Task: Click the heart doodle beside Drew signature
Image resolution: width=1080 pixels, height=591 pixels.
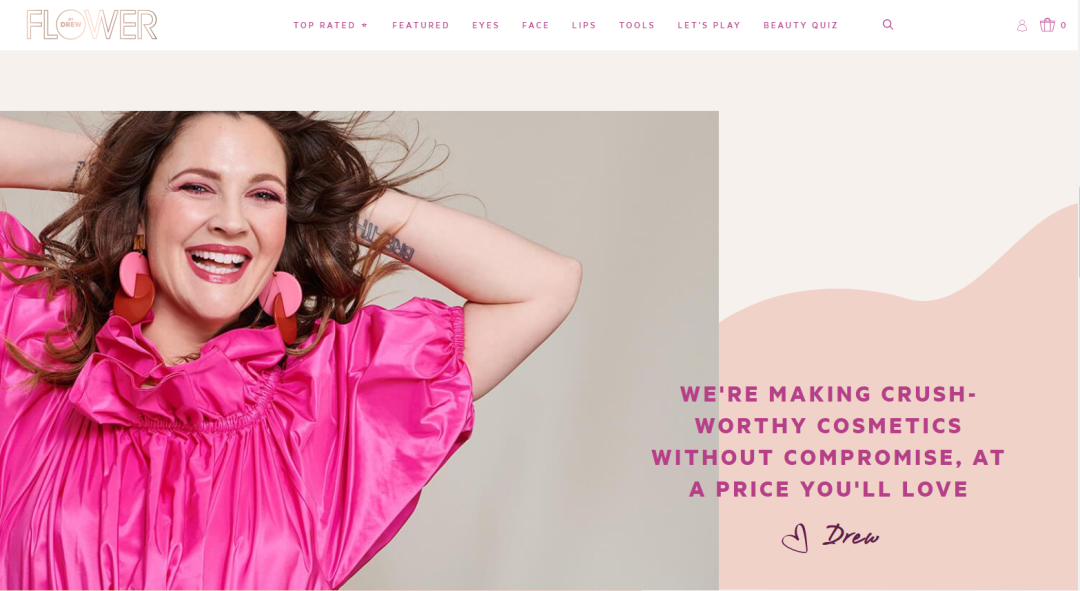Action: [795, 538]
